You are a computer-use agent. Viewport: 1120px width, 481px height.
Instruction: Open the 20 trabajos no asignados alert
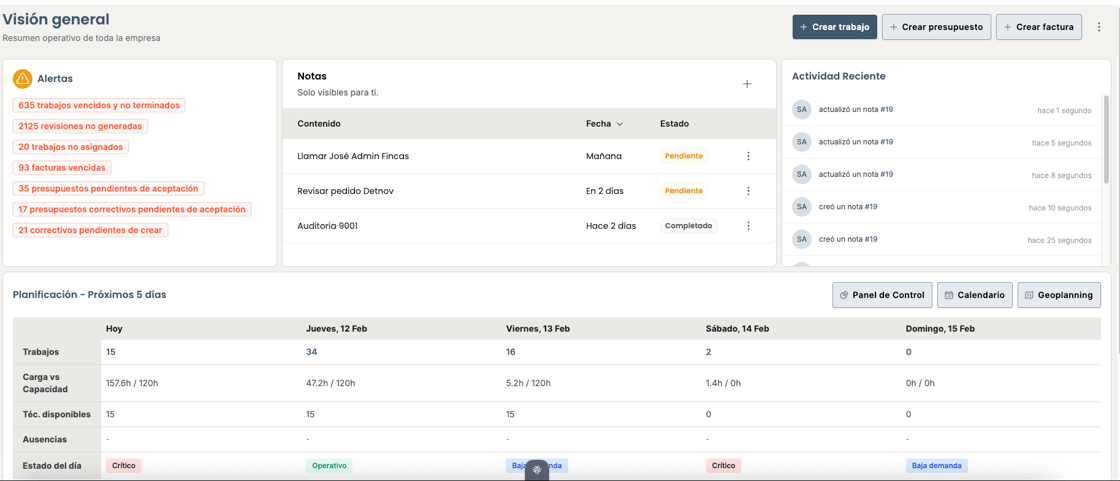(x=70, y=147)
